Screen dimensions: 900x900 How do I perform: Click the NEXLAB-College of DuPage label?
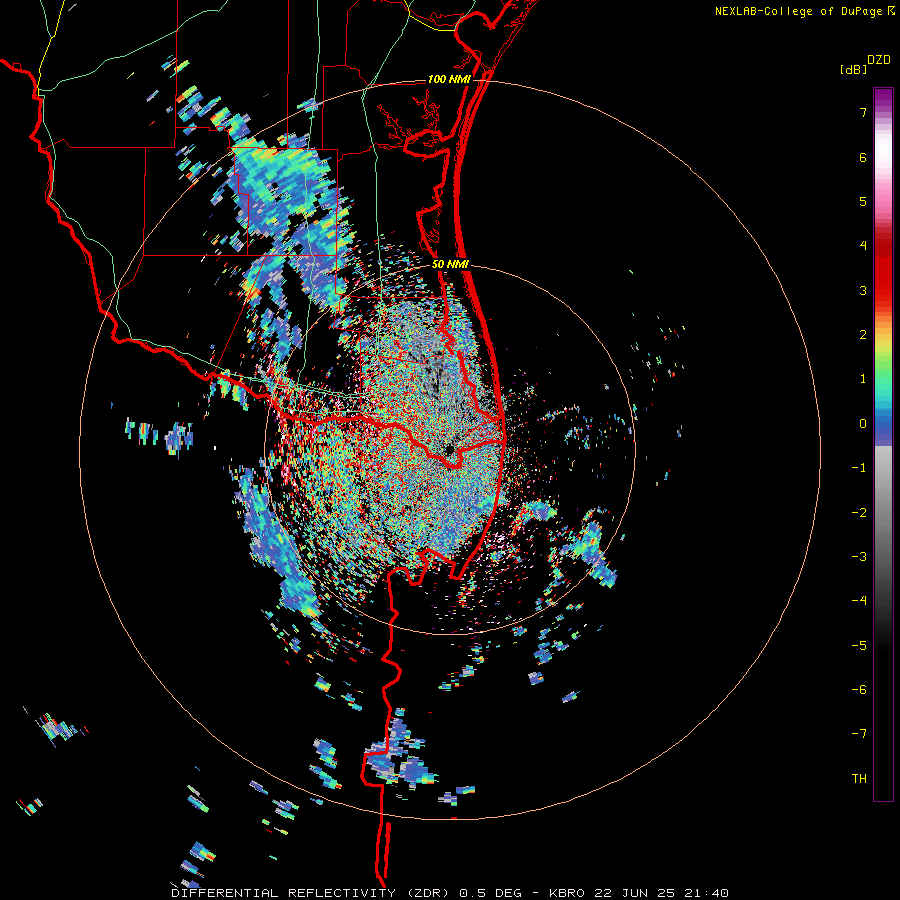[x=798, y=11]
